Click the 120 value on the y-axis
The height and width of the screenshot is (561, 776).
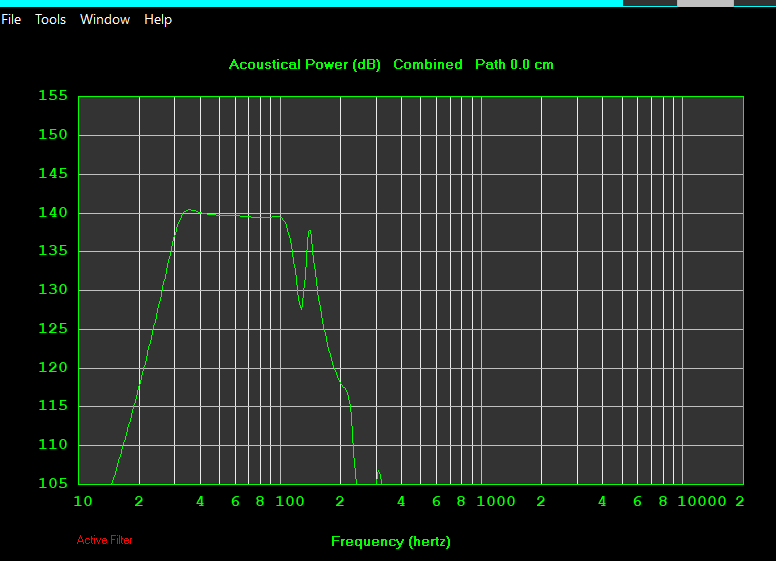pos(53,368)
